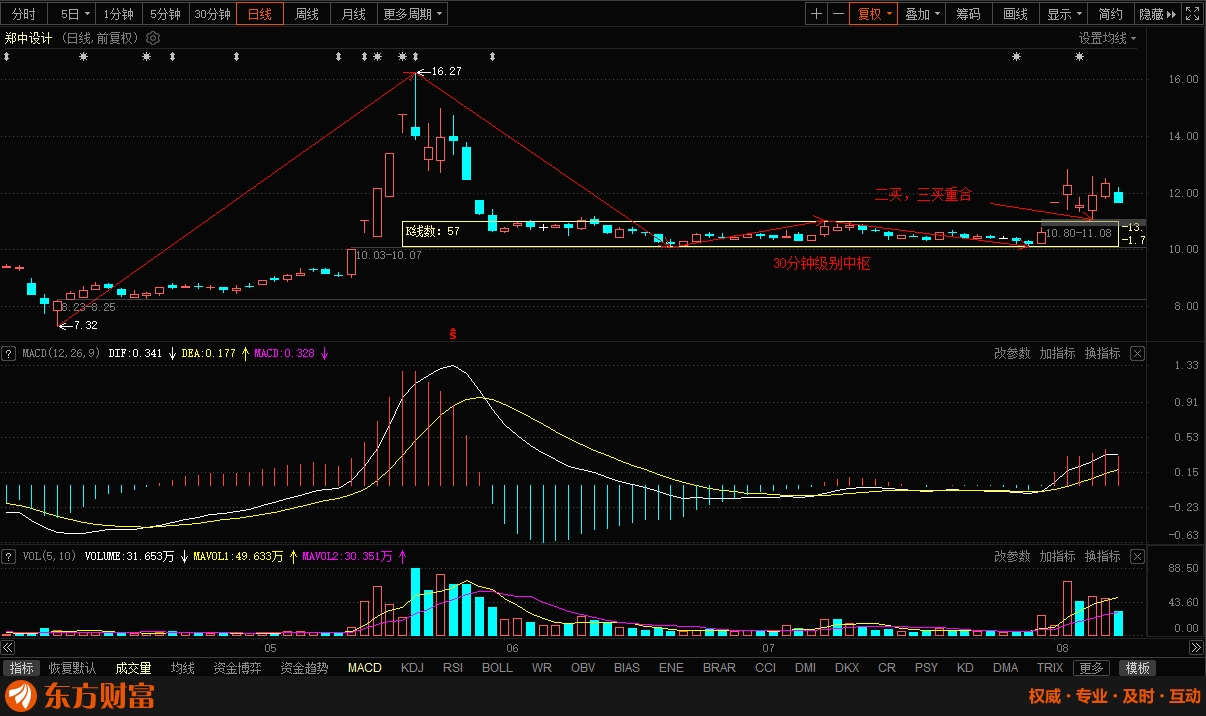This screenshot has height=716, width=1206.
Task: Select BRAR indicator
Action: tap(719, 668)
